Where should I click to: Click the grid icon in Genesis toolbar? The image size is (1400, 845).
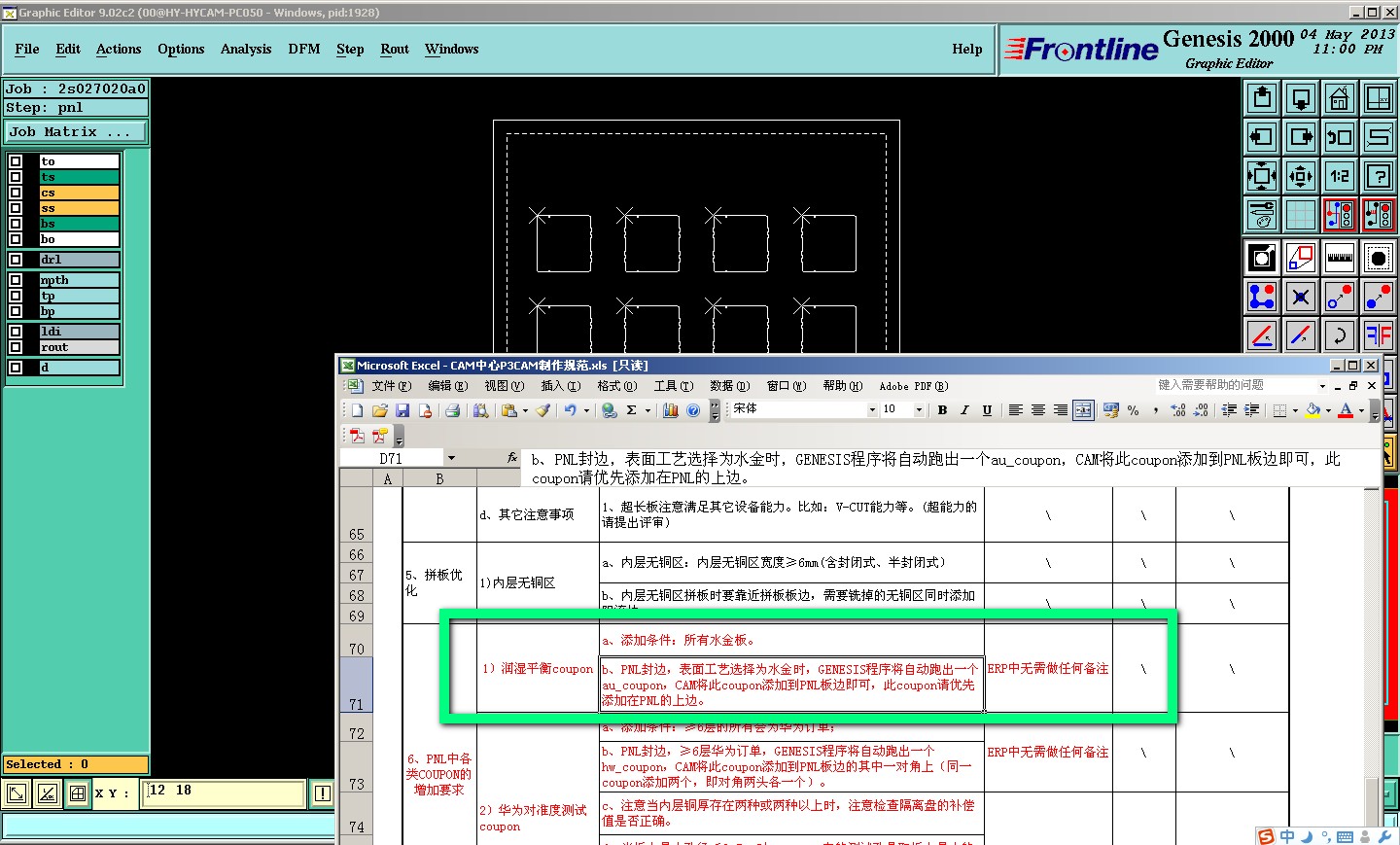click(1301, 215)
